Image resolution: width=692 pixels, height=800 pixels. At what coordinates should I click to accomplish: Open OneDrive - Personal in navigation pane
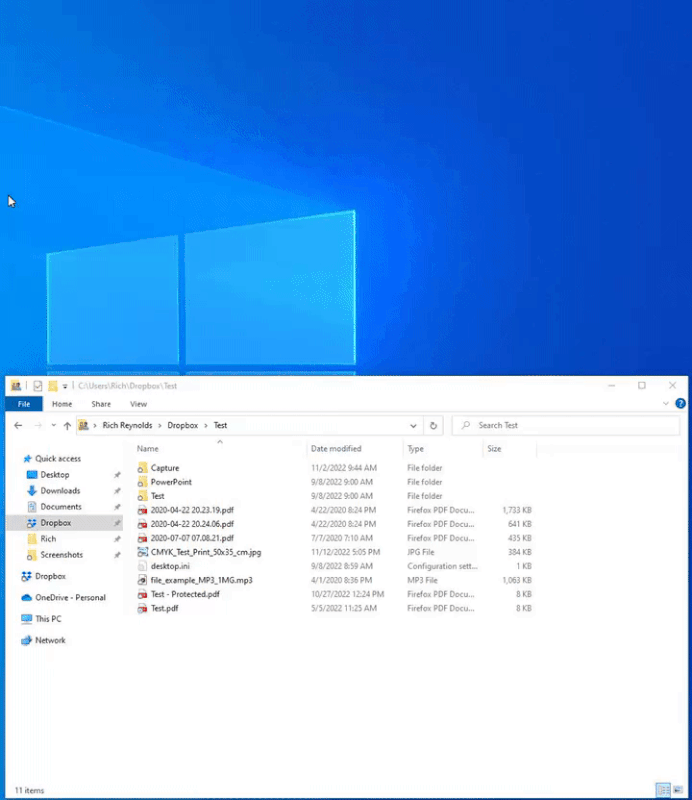coord(70,598)
